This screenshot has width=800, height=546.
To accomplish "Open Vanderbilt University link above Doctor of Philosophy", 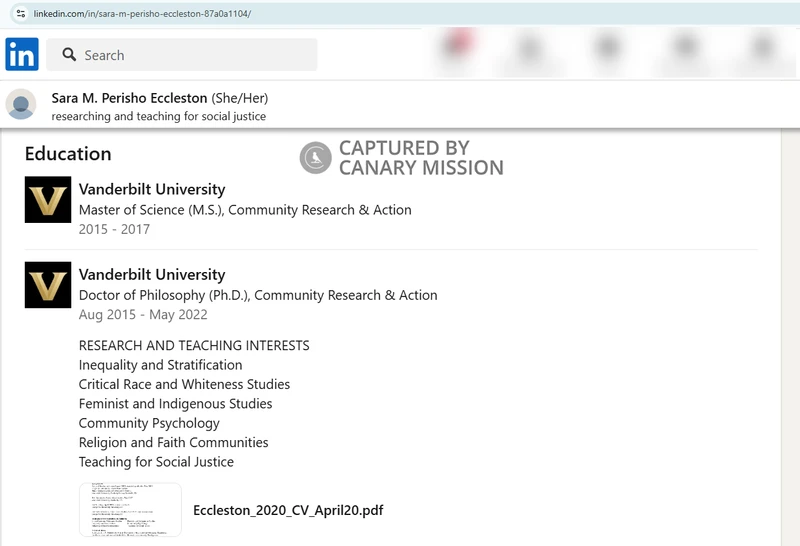I will point(152,275).
